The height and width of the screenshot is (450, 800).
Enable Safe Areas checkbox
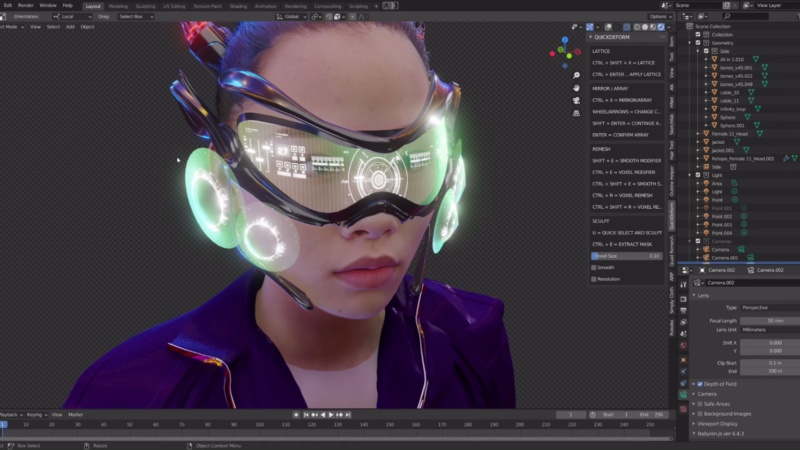(x=700, y=404)
